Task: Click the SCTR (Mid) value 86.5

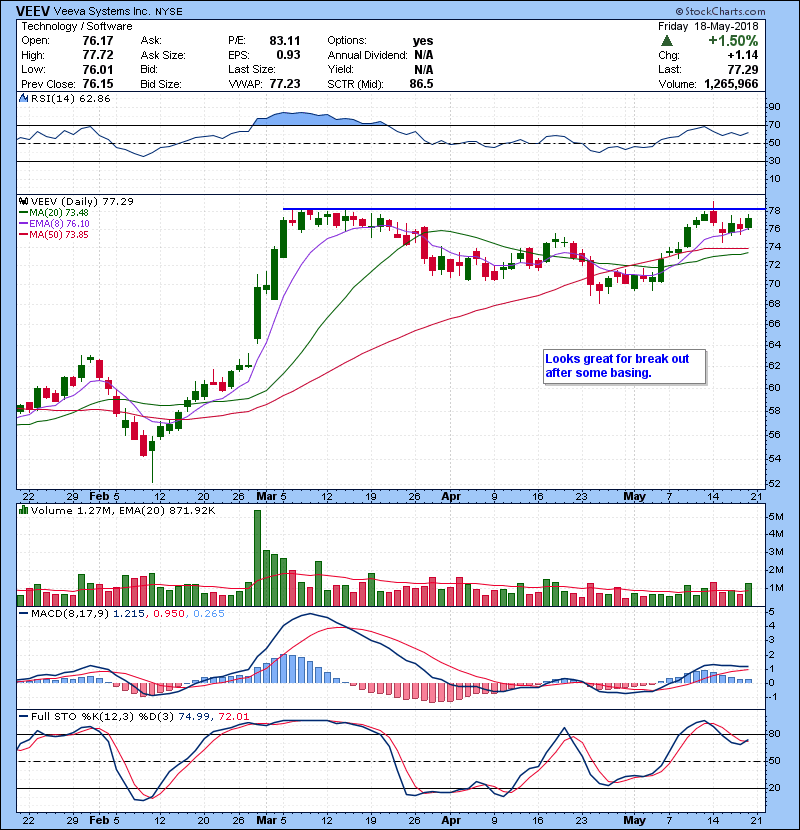Action: click(421, 84)
